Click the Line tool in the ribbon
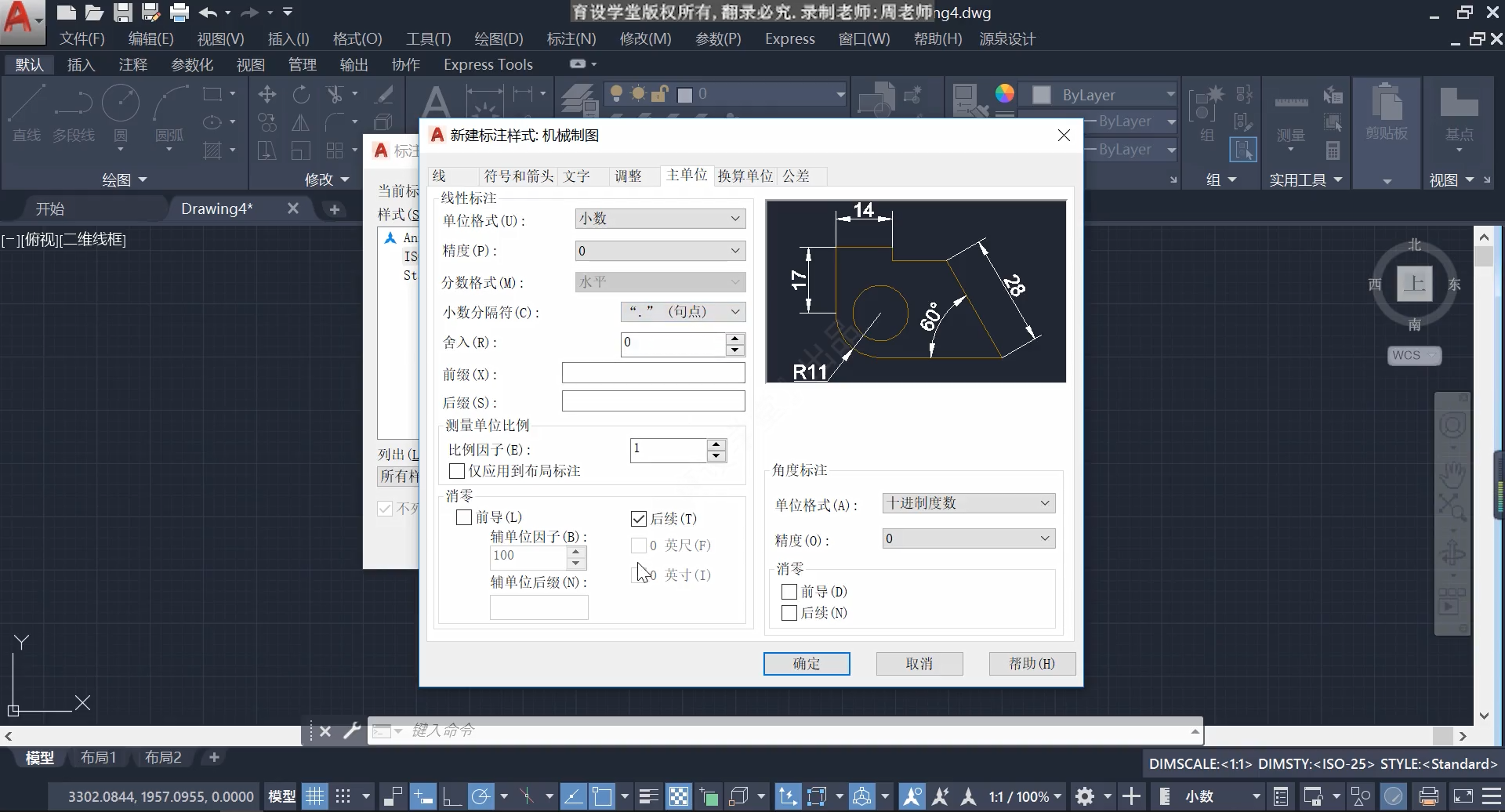1505x812 pixels. pyautogui.click(x=27, y=114)
